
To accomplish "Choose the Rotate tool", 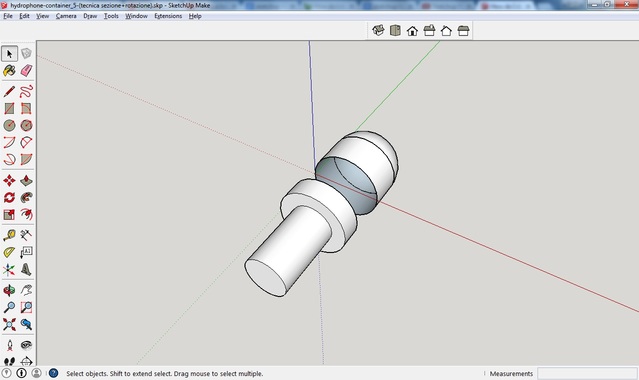I will click(x=9, y=197).
